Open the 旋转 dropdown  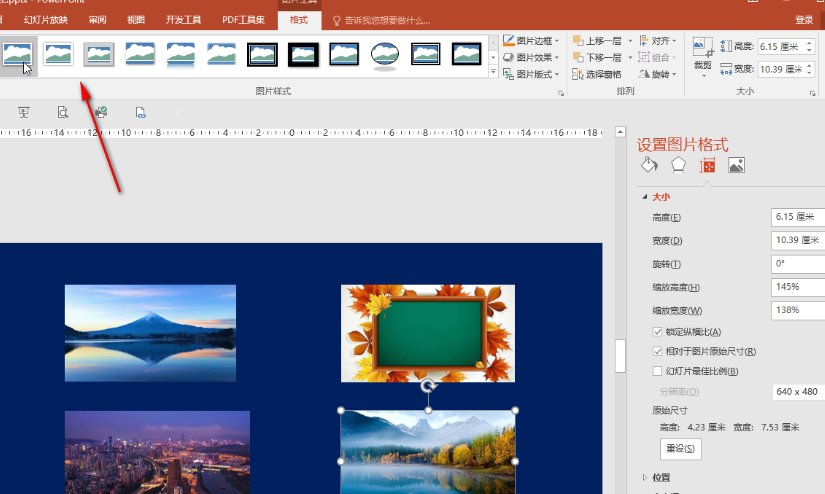658,74
